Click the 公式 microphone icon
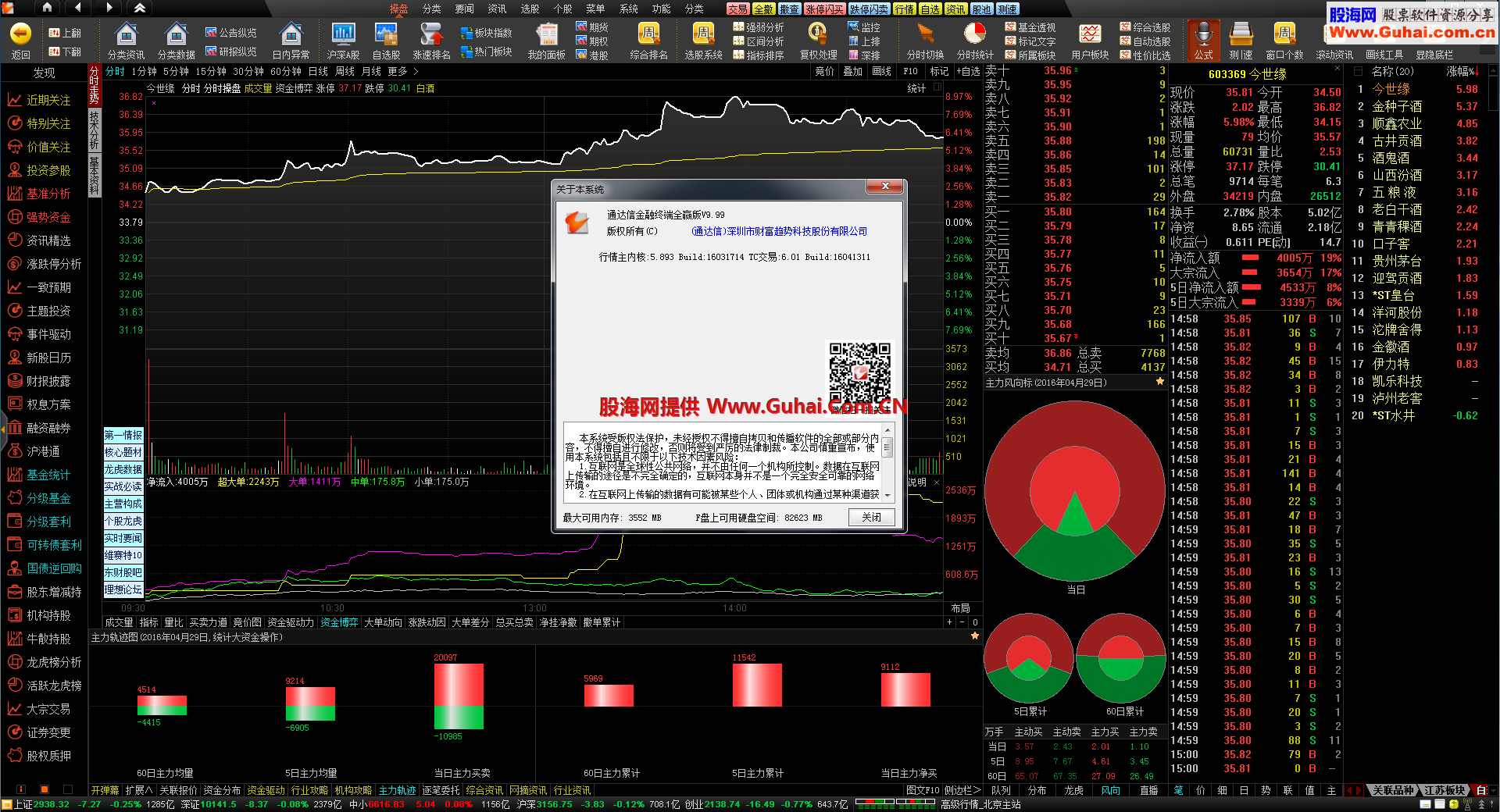Viewport: 1500px width, 812px height. pos(1203,34)
